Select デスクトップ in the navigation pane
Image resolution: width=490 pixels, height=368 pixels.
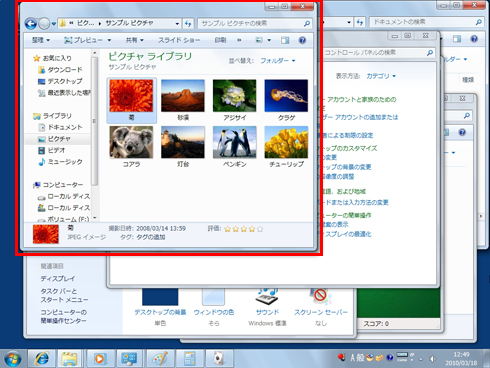(x=60, y=81)
